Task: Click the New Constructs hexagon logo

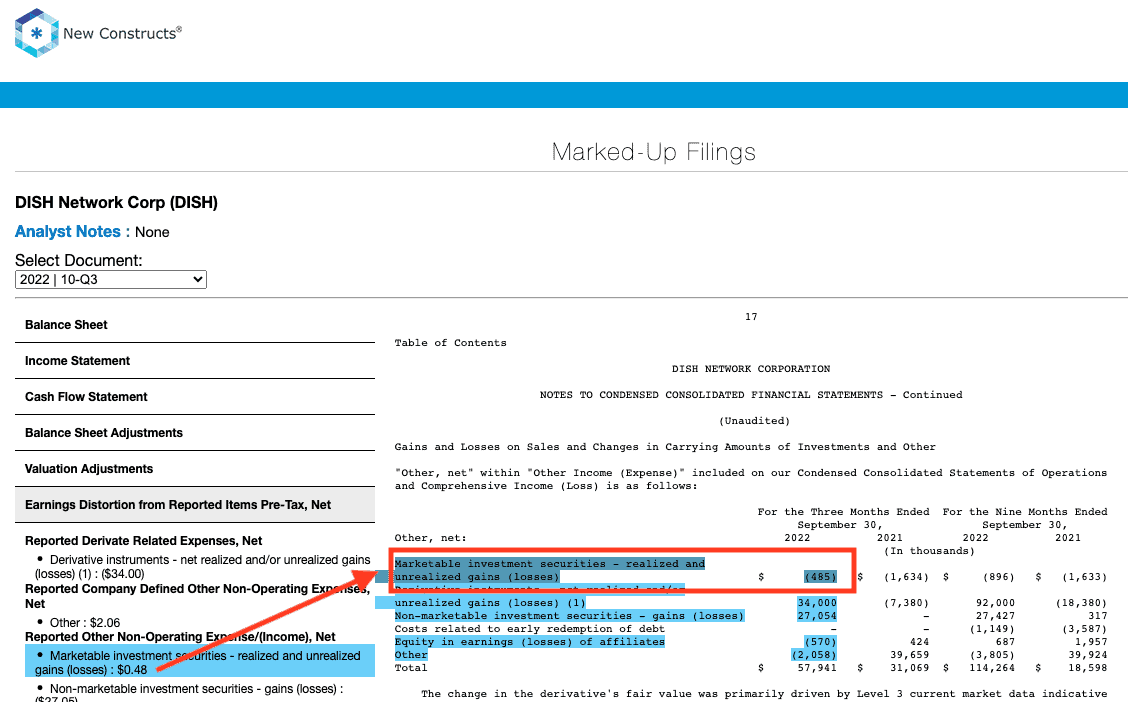Action: pos(37,33)
